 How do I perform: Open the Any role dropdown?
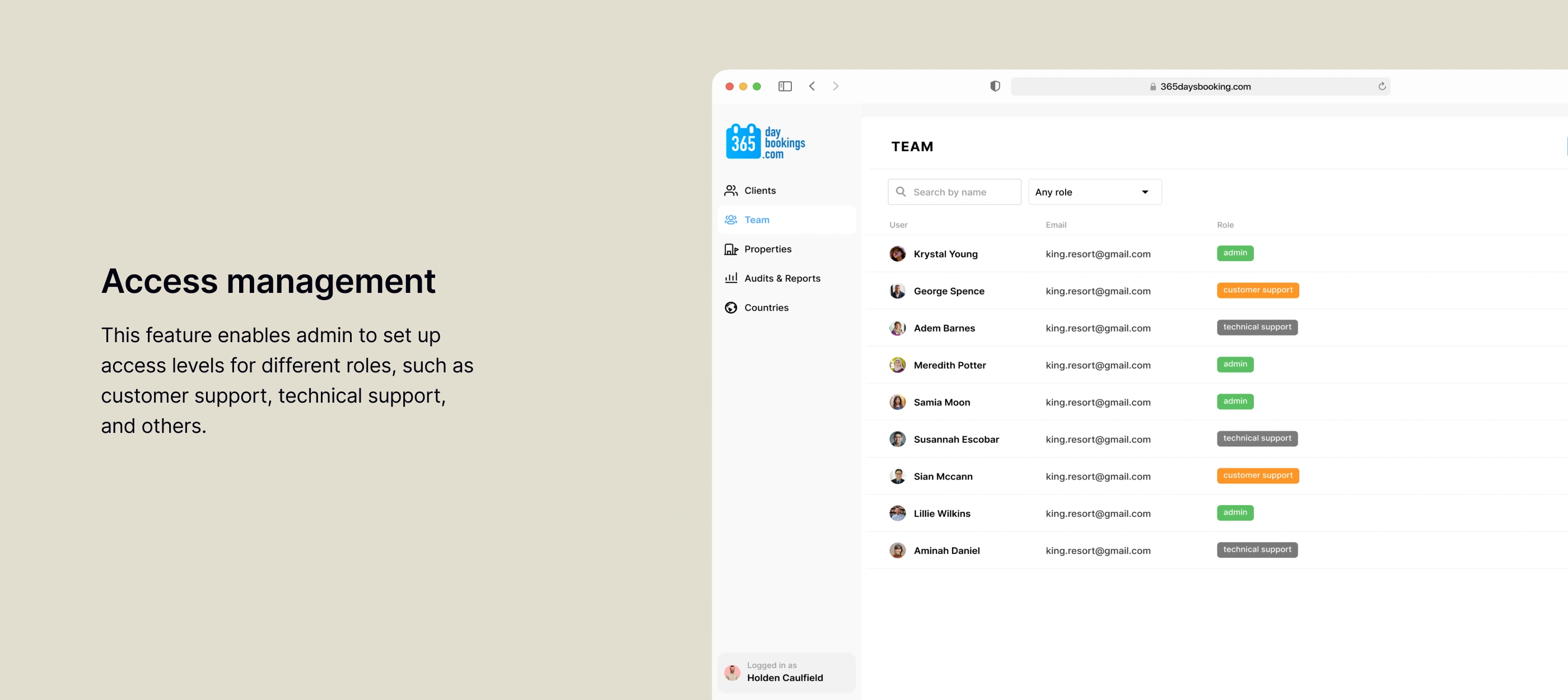(1094, 192)
